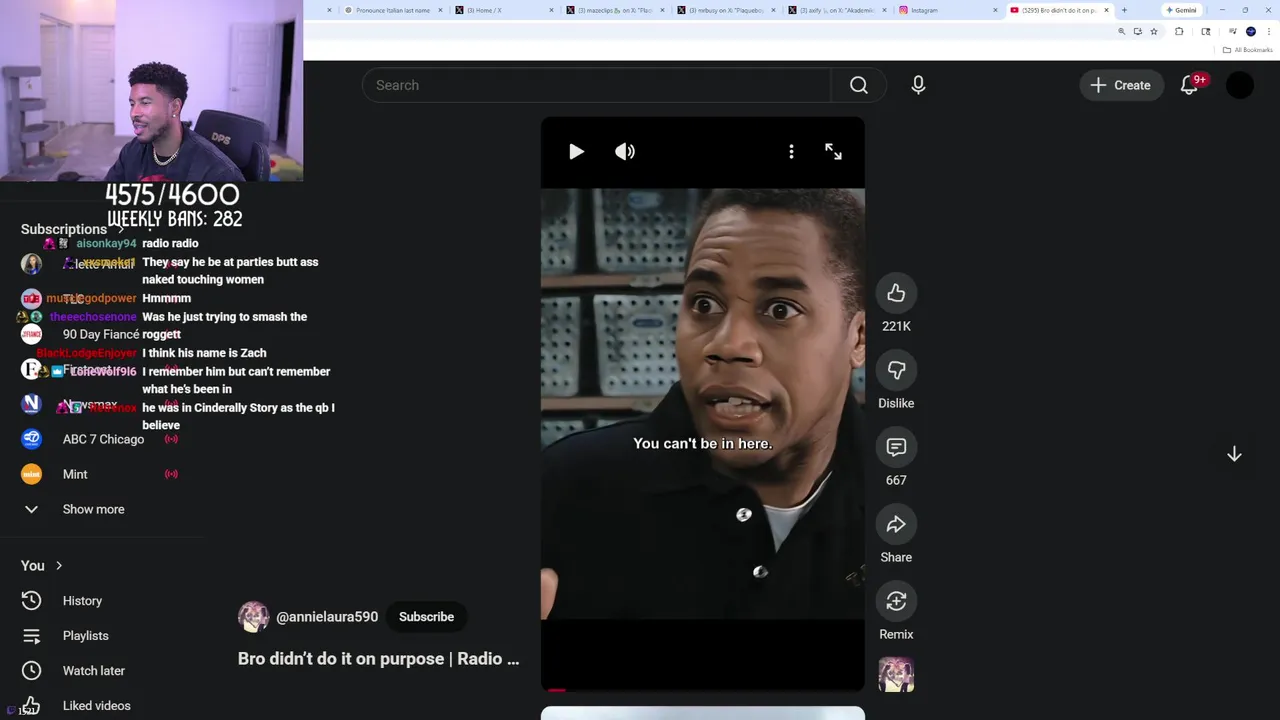Viewport: 1280px width, 720px height.
Task: Expand the Subscriptions section chevron
Action: coord(122,229)
